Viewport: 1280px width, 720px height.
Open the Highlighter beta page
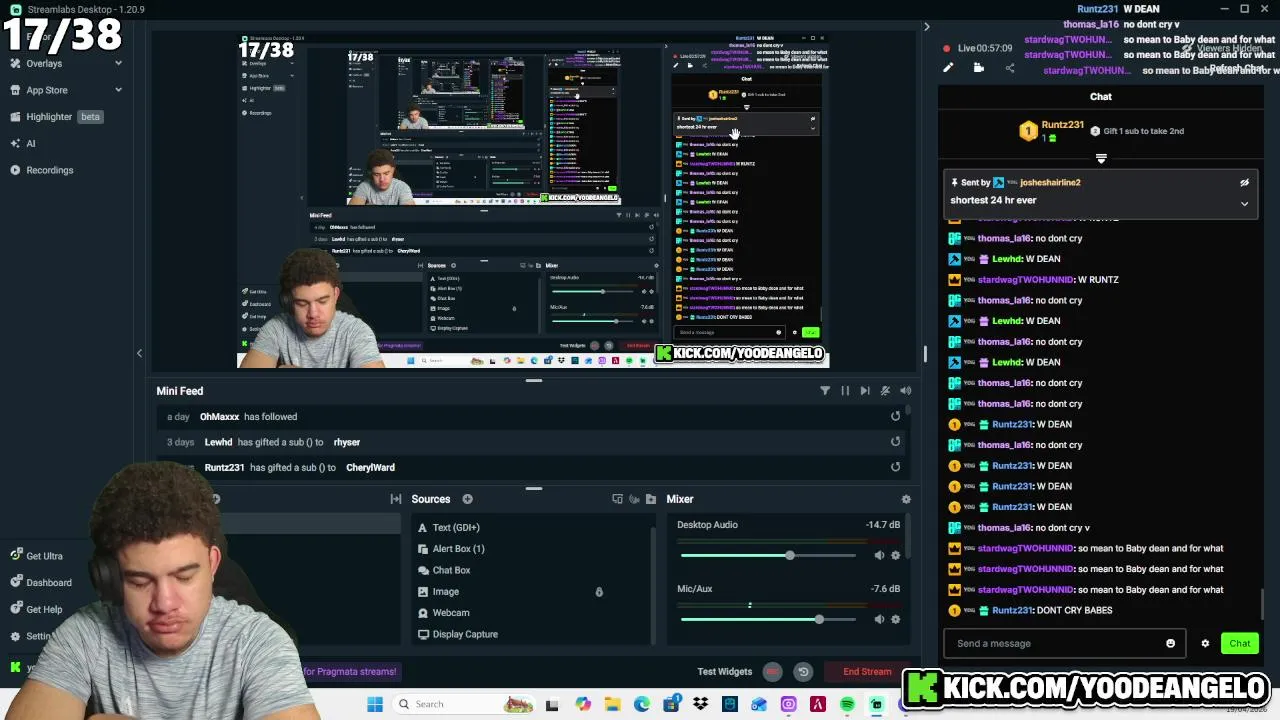(57, 117)
